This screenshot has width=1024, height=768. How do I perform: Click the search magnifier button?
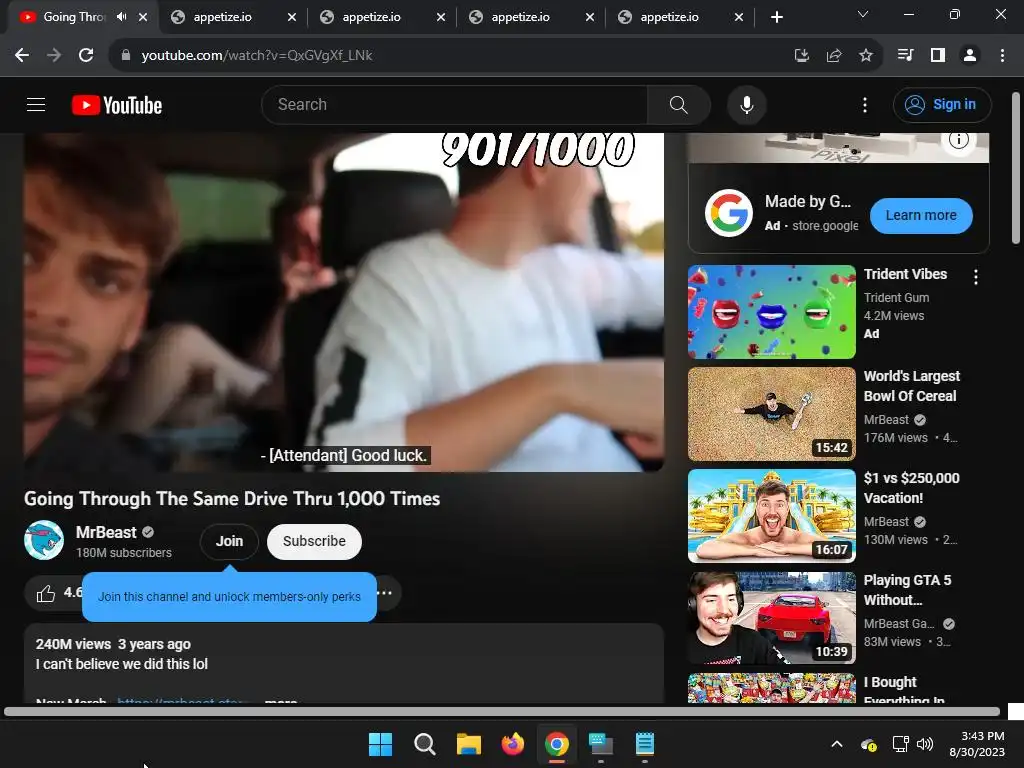click(x=679, y=104)
